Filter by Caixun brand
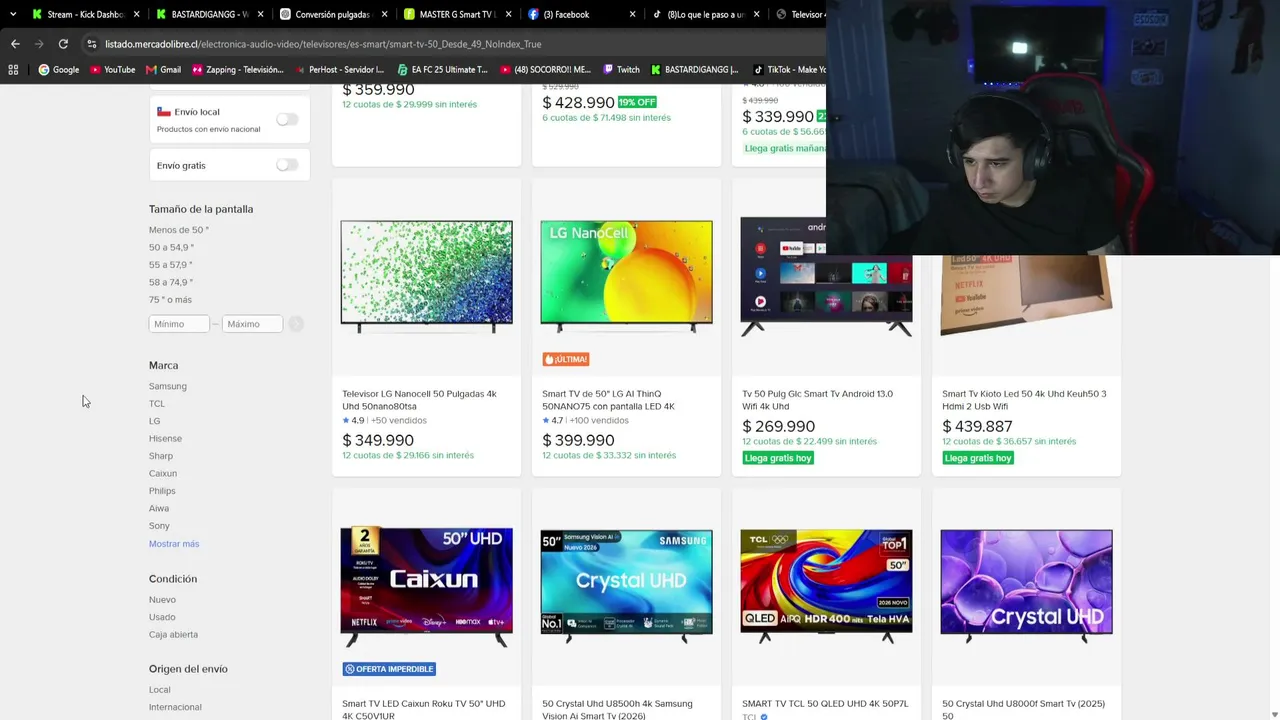Viewport: 1280px width, 720px height. [163, 474]
